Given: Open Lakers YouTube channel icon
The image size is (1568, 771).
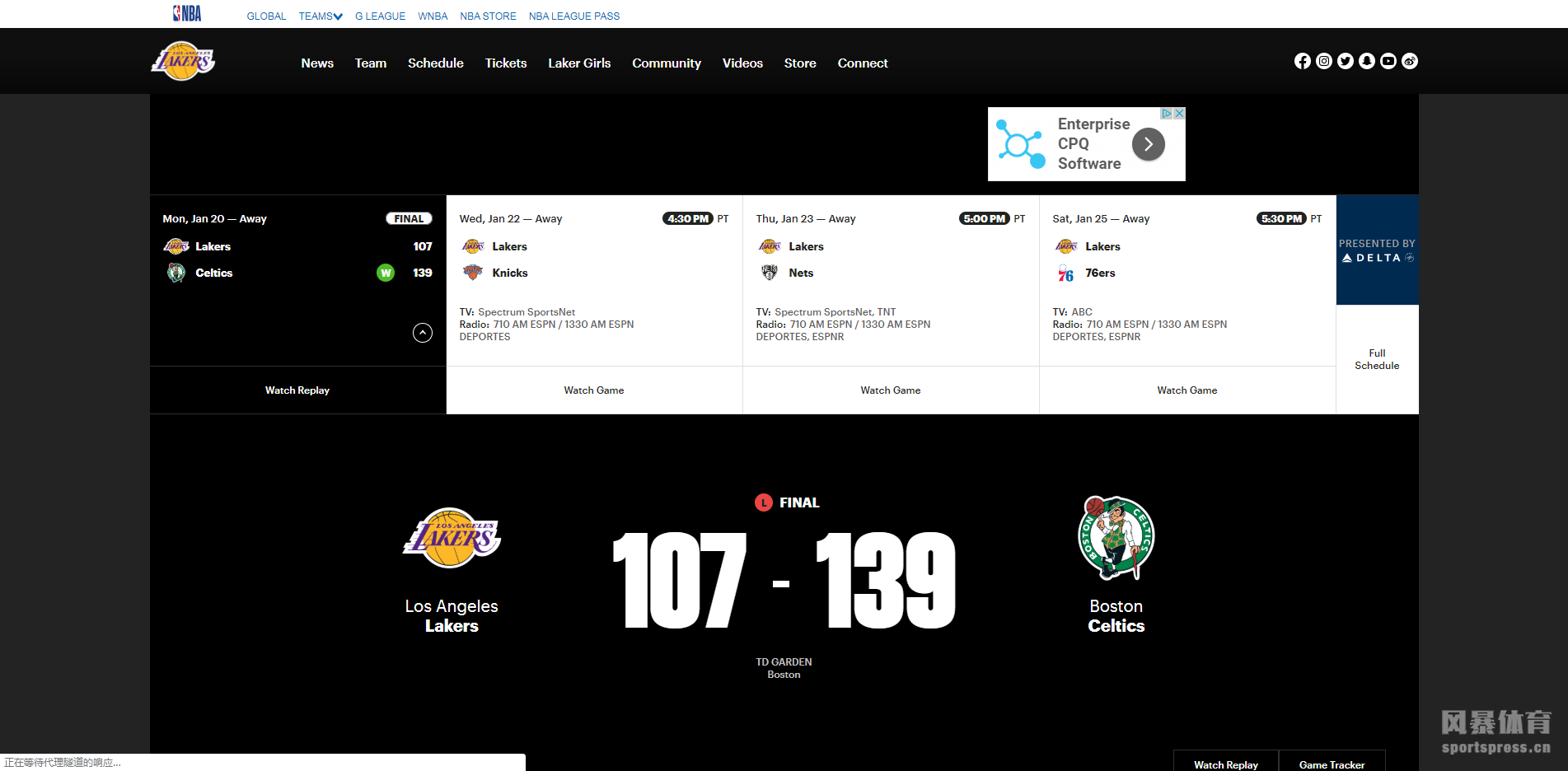Looking at the screenshot, I should coord(1388,61).
